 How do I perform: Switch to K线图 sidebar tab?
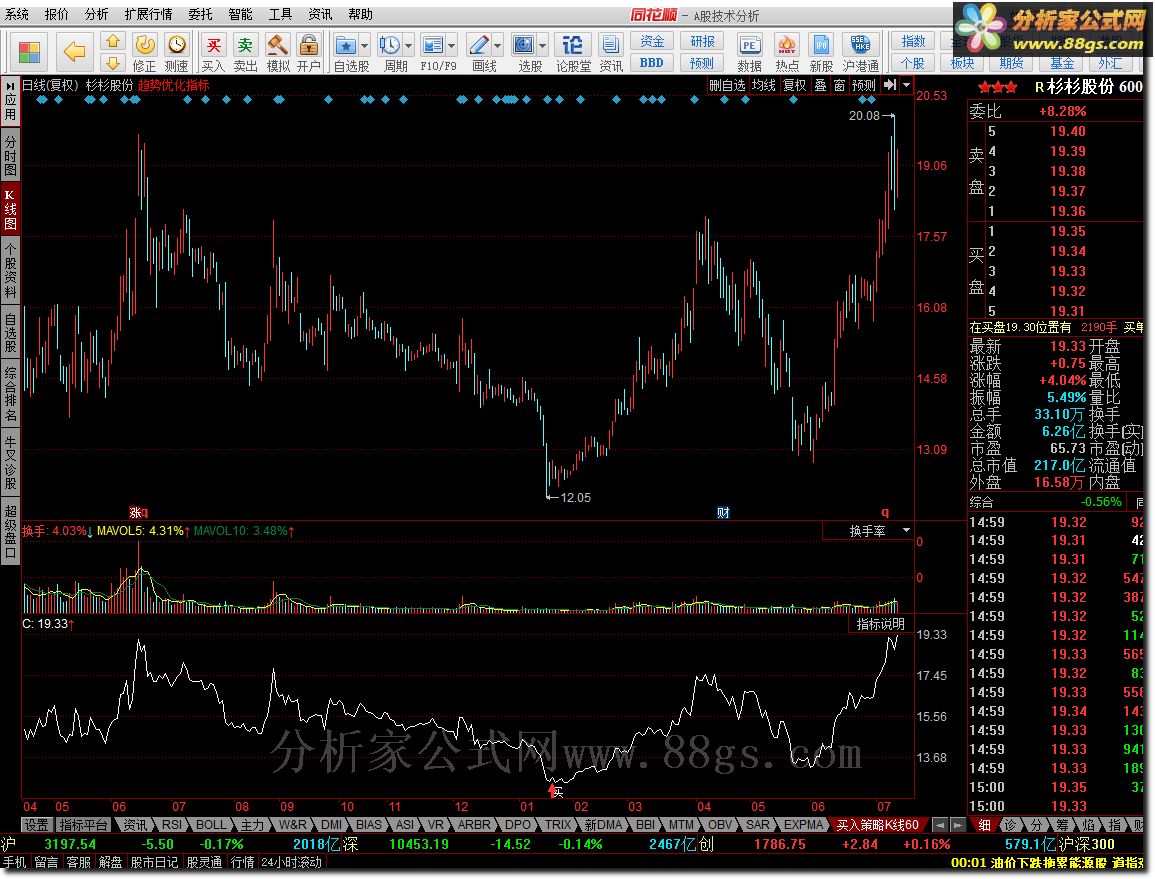pos(10,209)
